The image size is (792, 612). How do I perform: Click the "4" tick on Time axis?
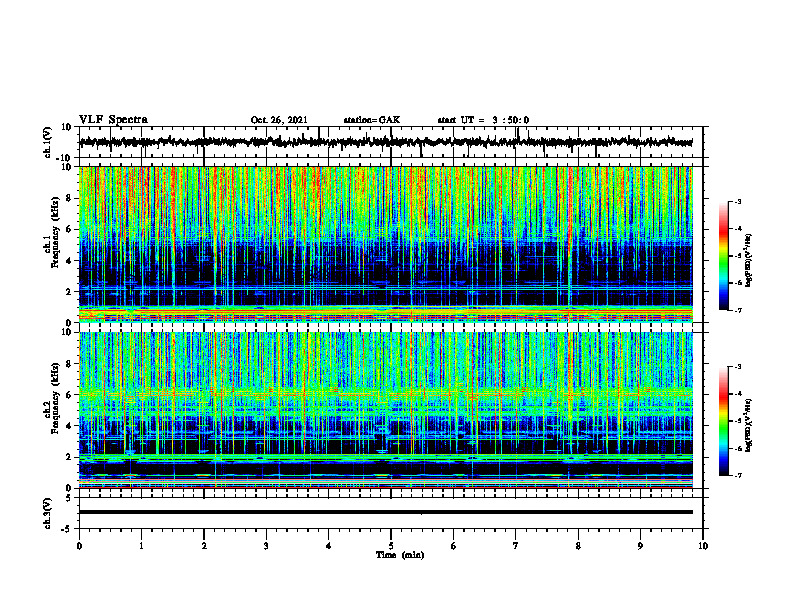coord(329,546)
